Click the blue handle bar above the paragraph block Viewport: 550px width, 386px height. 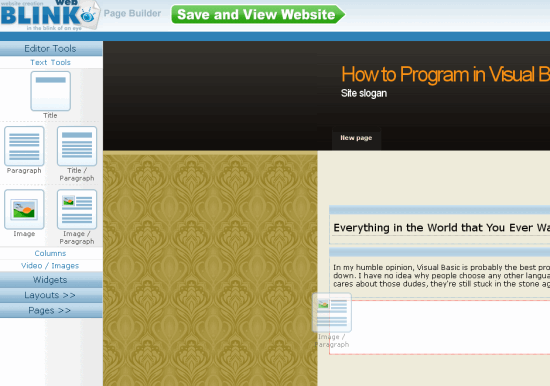[x=440, y=252]
